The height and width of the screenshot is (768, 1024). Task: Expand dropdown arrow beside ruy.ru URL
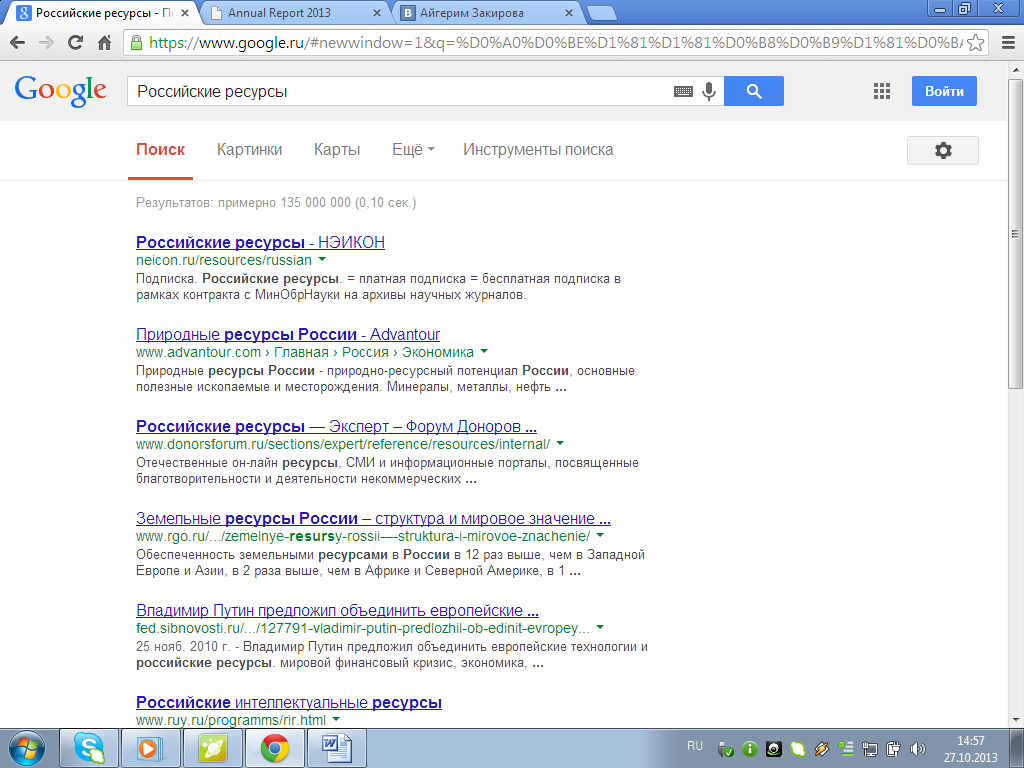click(336, 720)
